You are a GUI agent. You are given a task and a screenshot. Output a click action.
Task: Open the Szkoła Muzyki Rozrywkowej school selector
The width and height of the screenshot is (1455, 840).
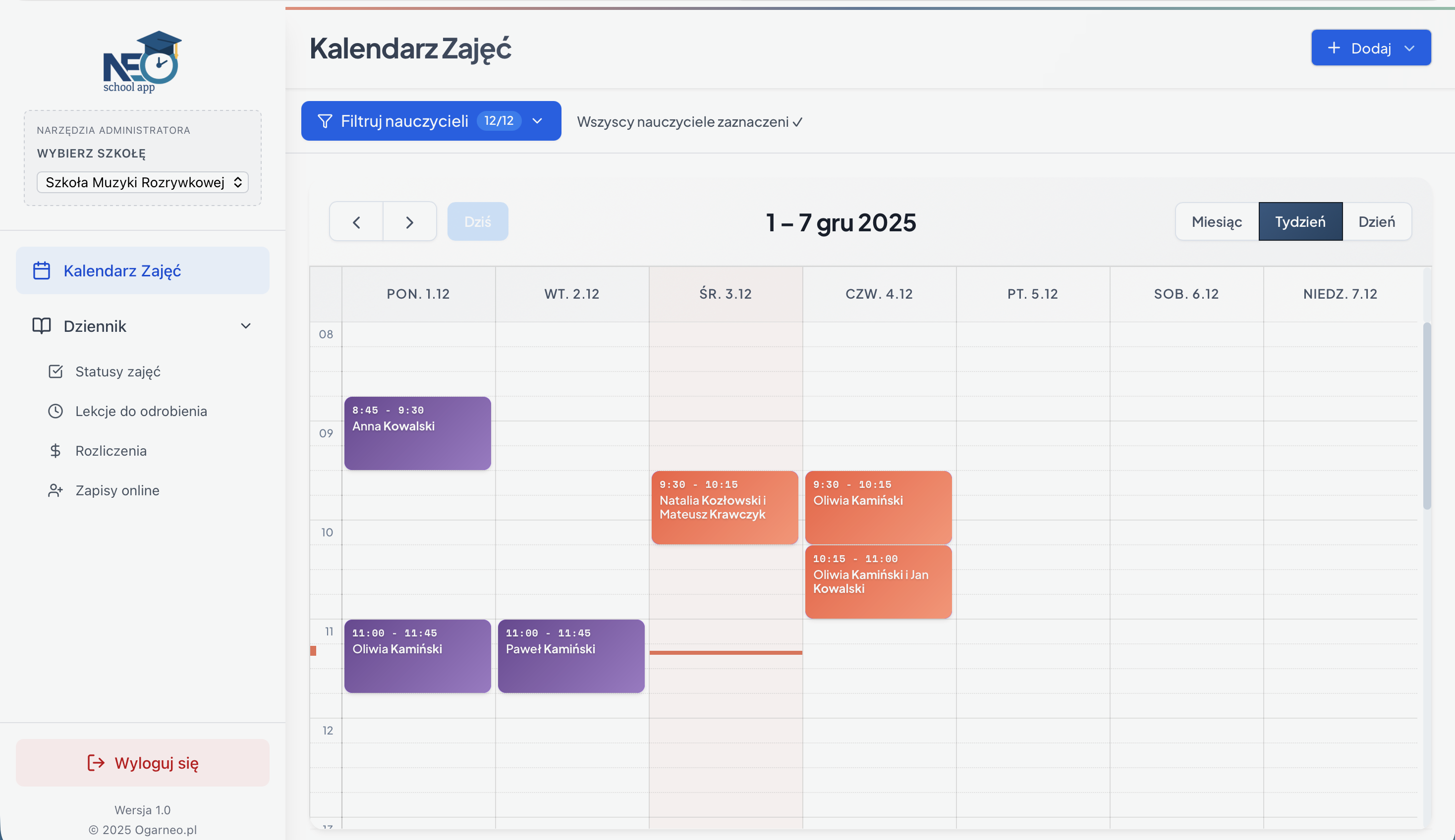point(143,182)
